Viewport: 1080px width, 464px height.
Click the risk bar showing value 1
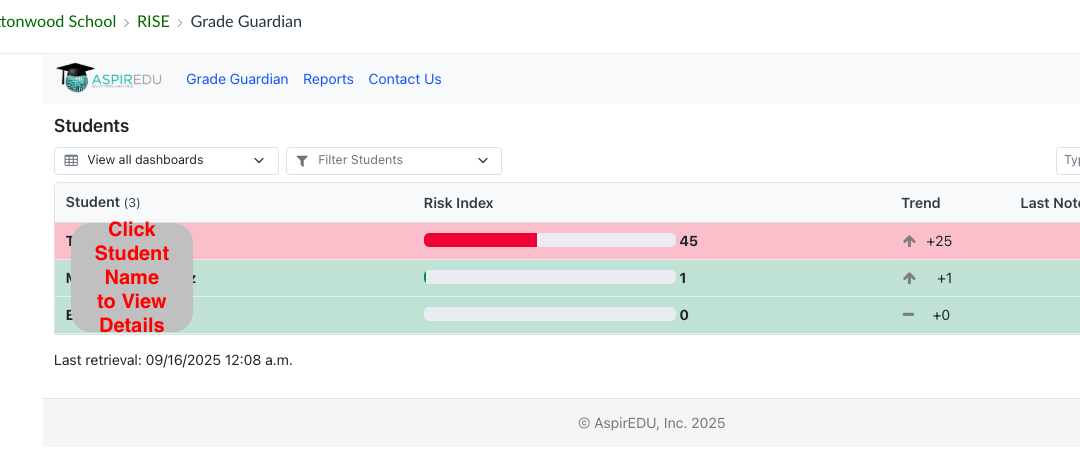coord(549,277)
